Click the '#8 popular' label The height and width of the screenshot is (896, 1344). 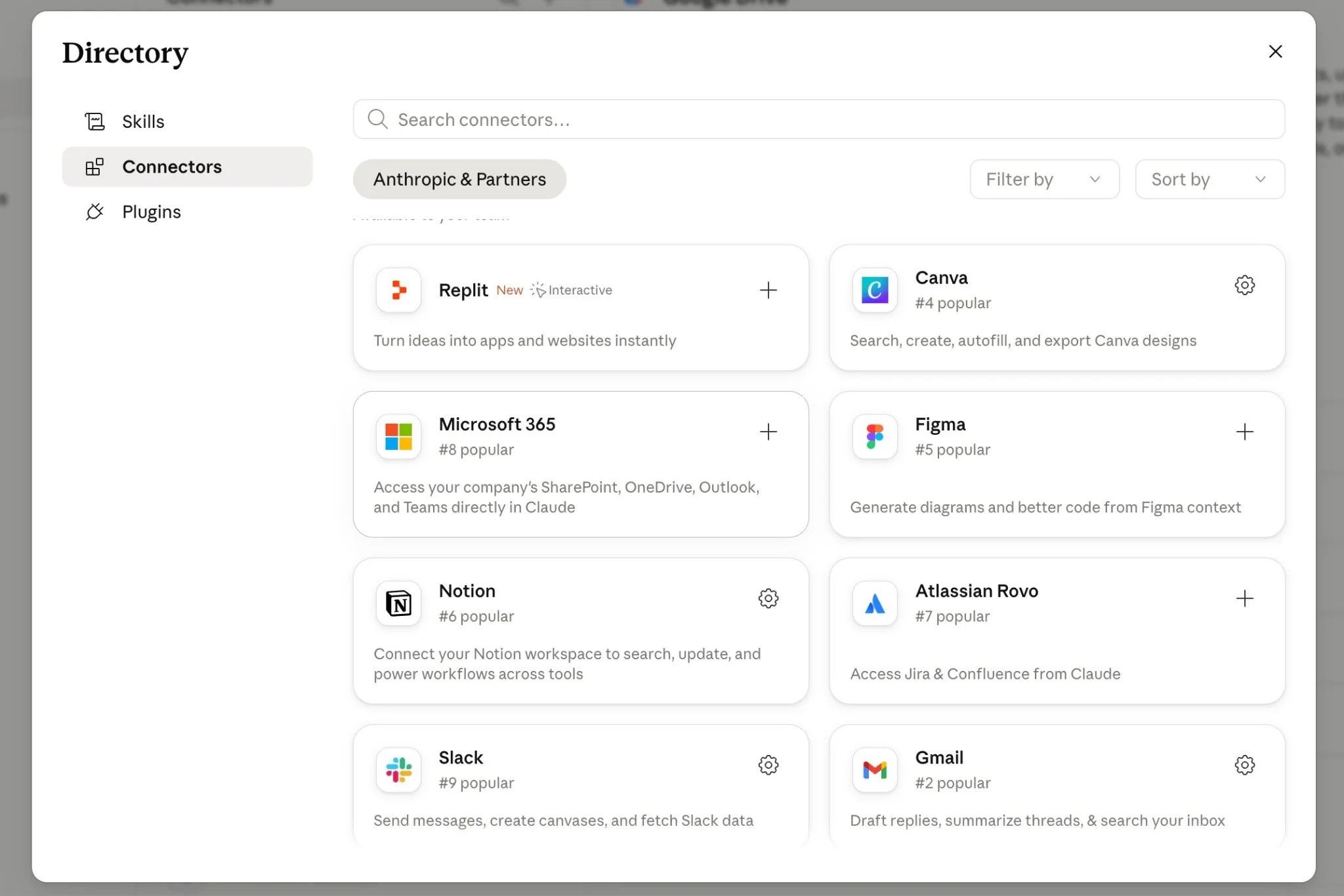[x=476, y=450]
